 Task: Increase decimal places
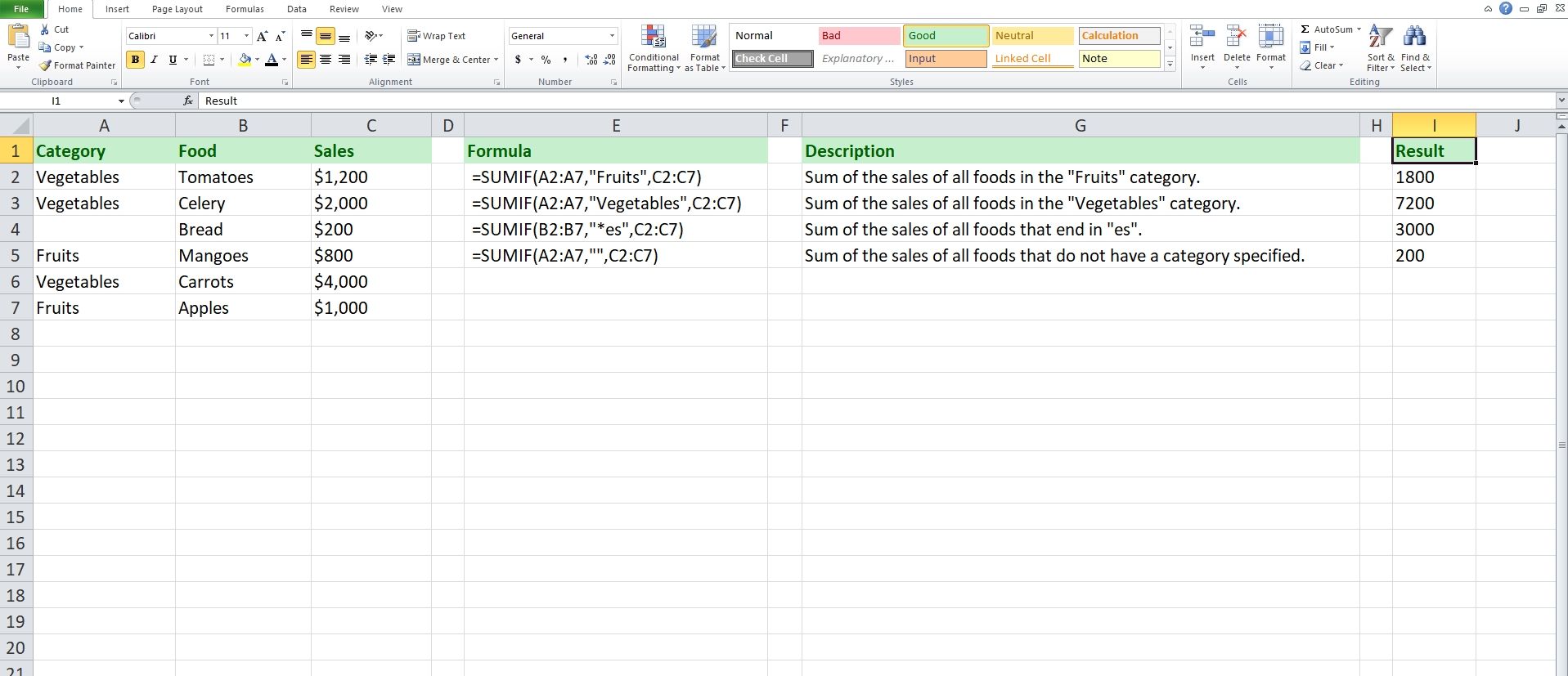tap(591, 60)
